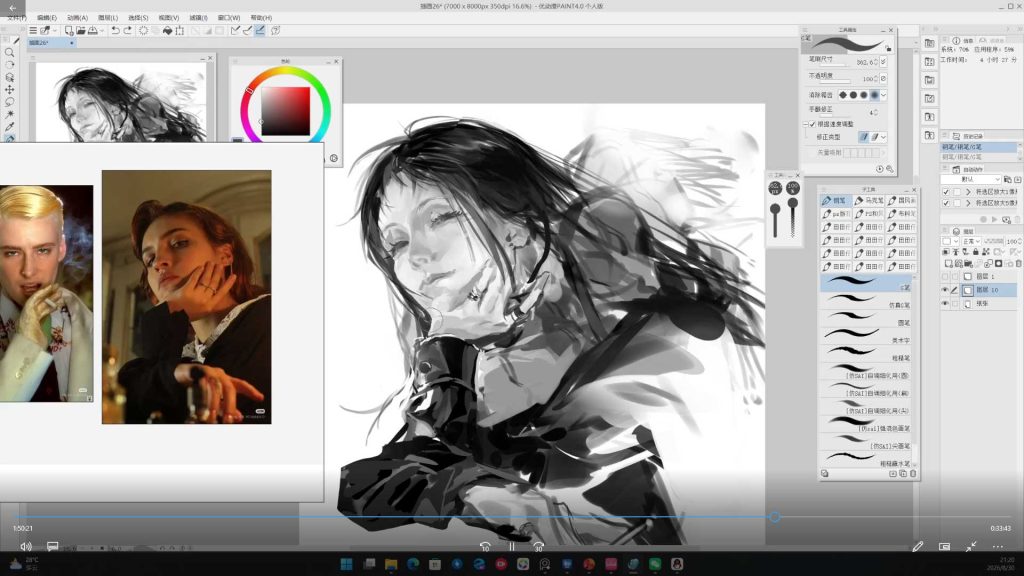Screen dimensions: 1024x576
Task: Expand the first auto action row
Action: pos(968,192)
